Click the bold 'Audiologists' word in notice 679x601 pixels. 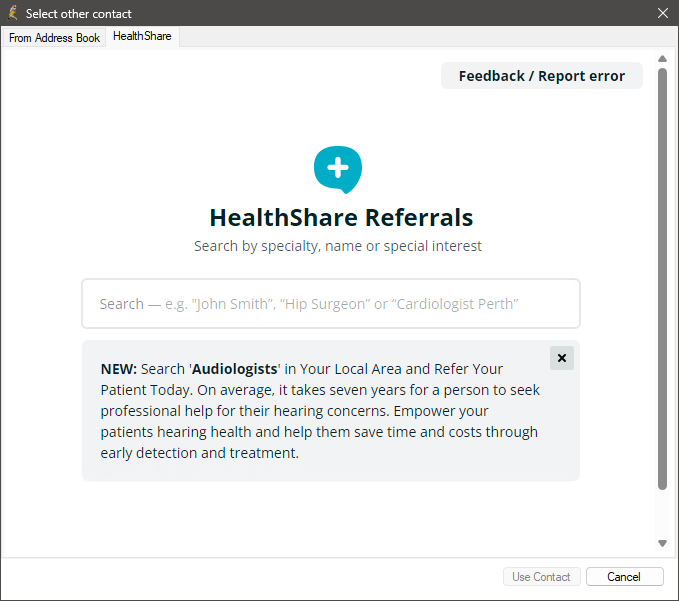[235, 369]
